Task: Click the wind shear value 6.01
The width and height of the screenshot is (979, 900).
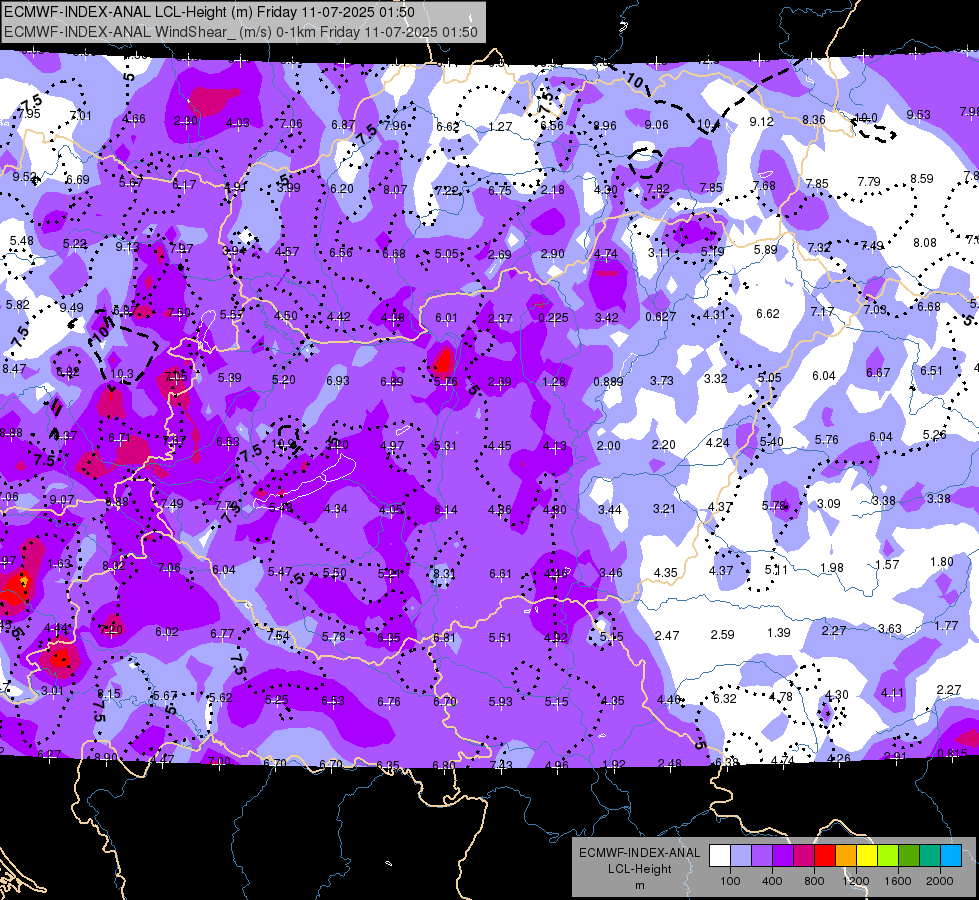Action: tap(446, 317)
